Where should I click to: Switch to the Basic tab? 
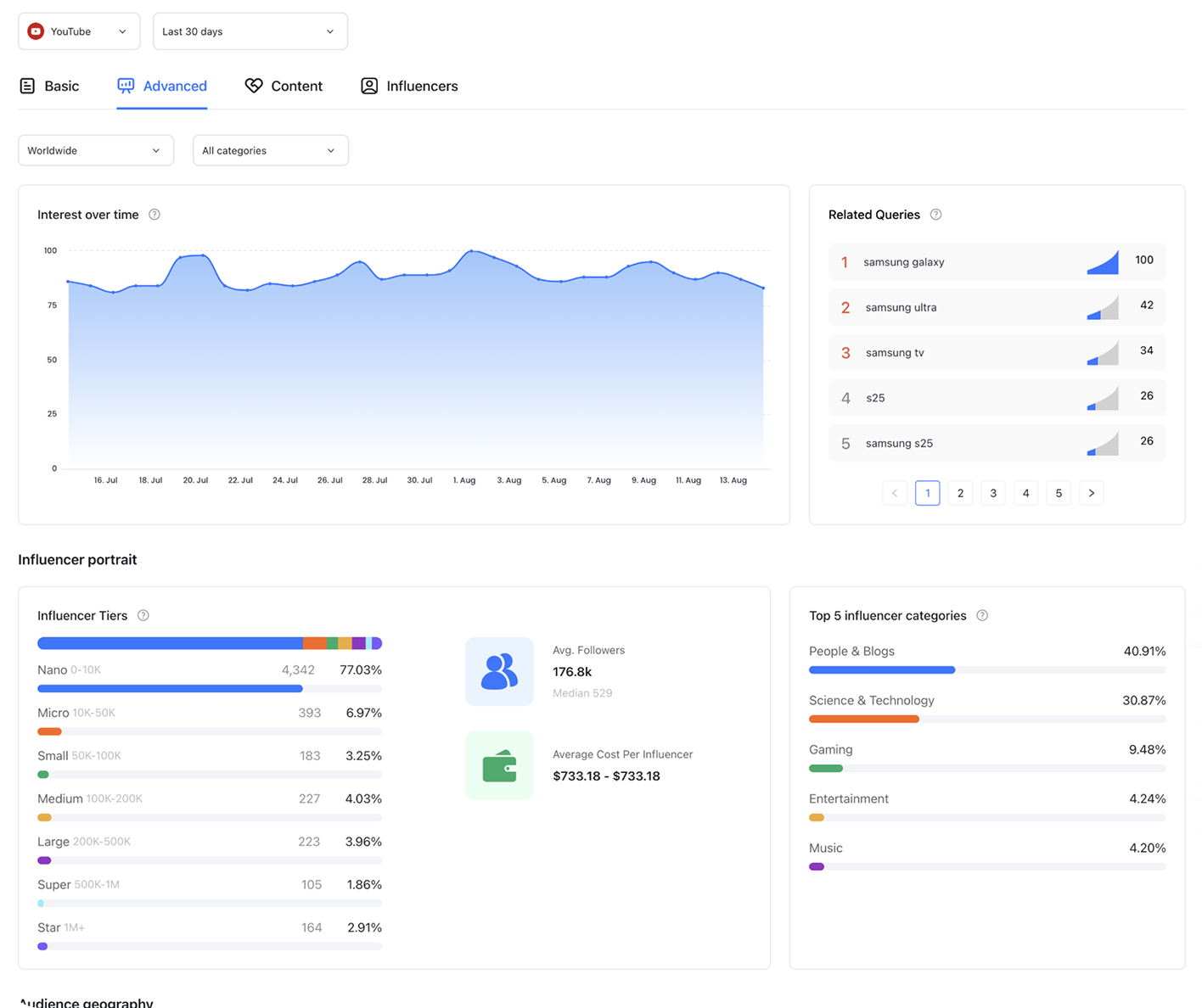point(49,86)
